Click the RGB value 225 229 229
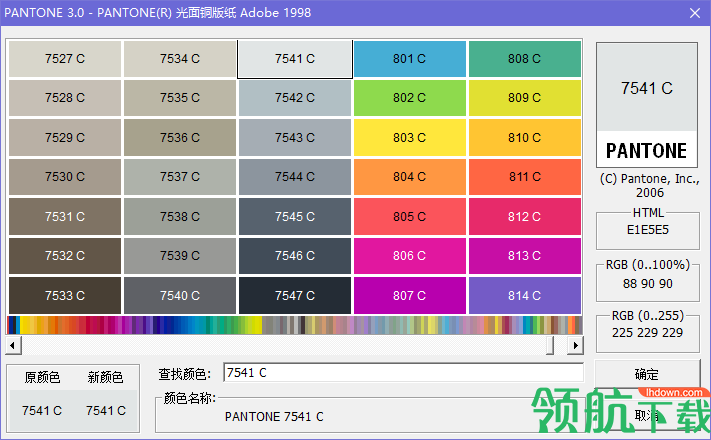711x440 pixels. 648,333
